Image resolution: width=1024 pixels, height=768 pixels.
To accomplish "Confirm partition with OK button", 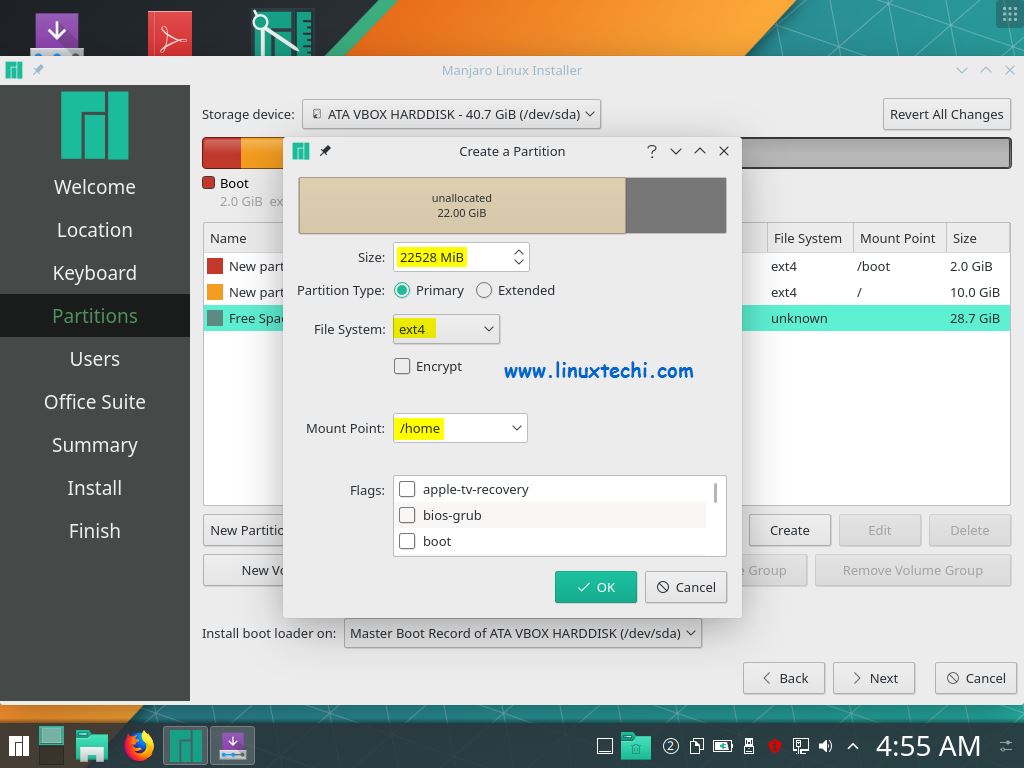I will tap(595, 587).
